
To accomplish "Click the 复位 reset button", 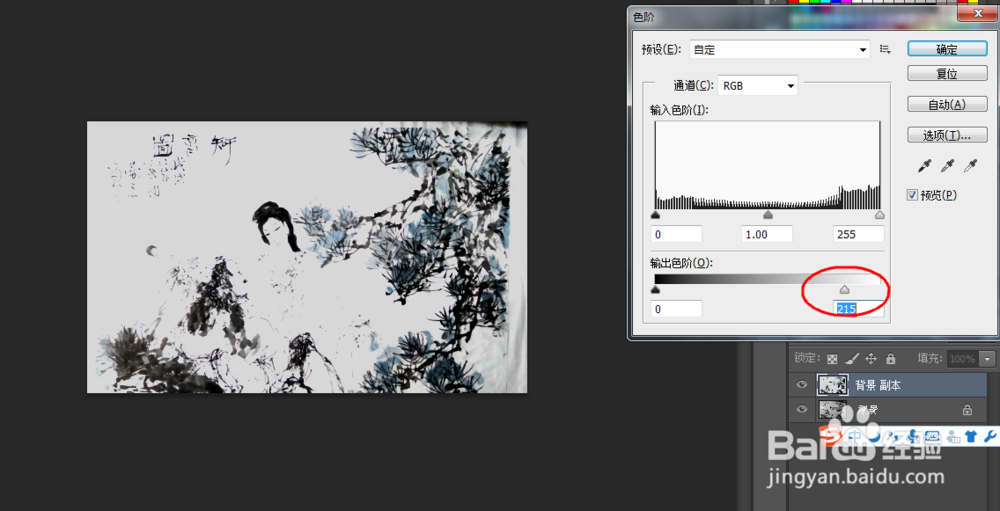I will [x=947, y=73].
